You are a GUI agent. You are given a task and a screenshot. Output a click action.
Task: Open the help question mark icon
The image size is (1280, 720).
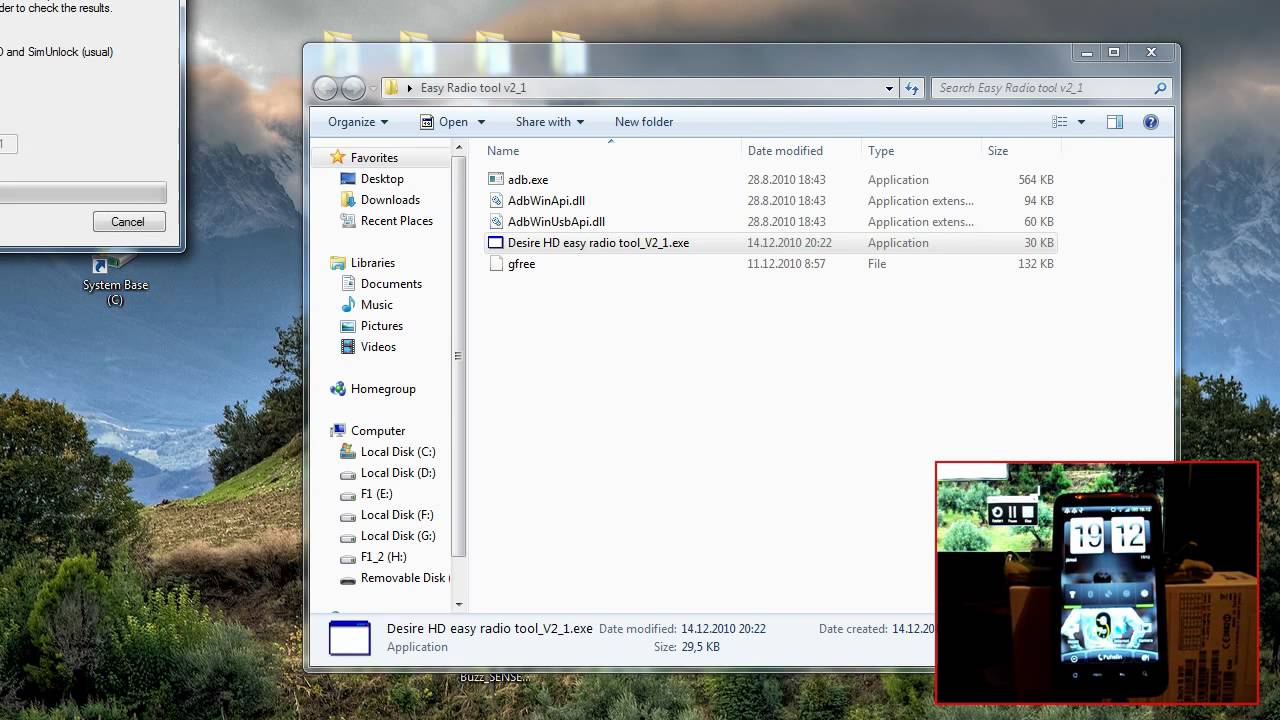[1150, 122]
